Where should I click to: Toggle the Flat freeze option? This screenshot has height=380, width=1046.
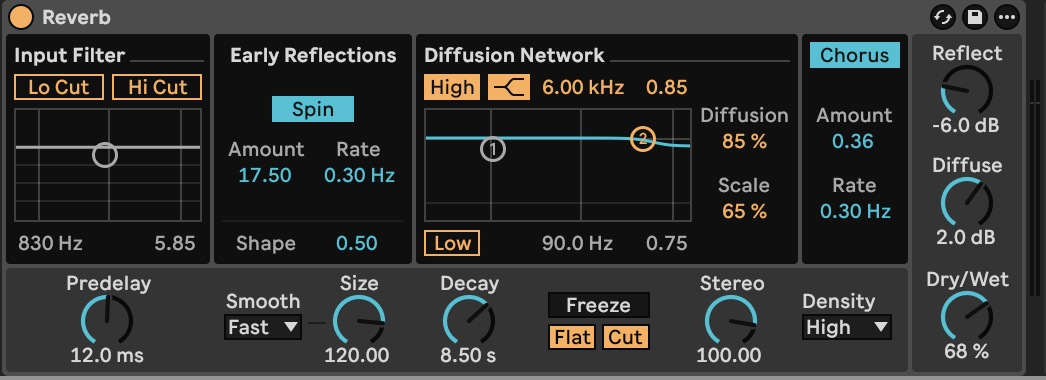(572, 337)
